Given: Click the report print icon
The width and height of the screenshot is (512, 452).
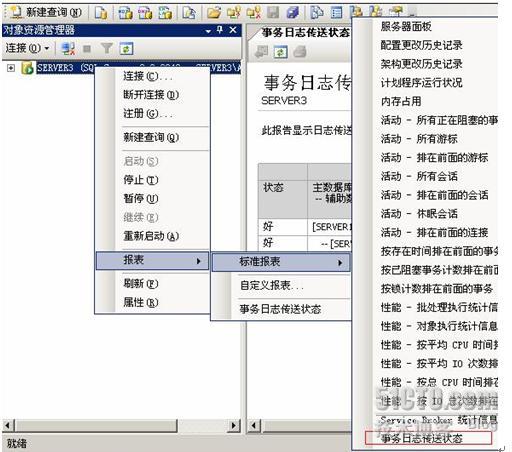Looking at the screenshot, I should pos(300,52).
